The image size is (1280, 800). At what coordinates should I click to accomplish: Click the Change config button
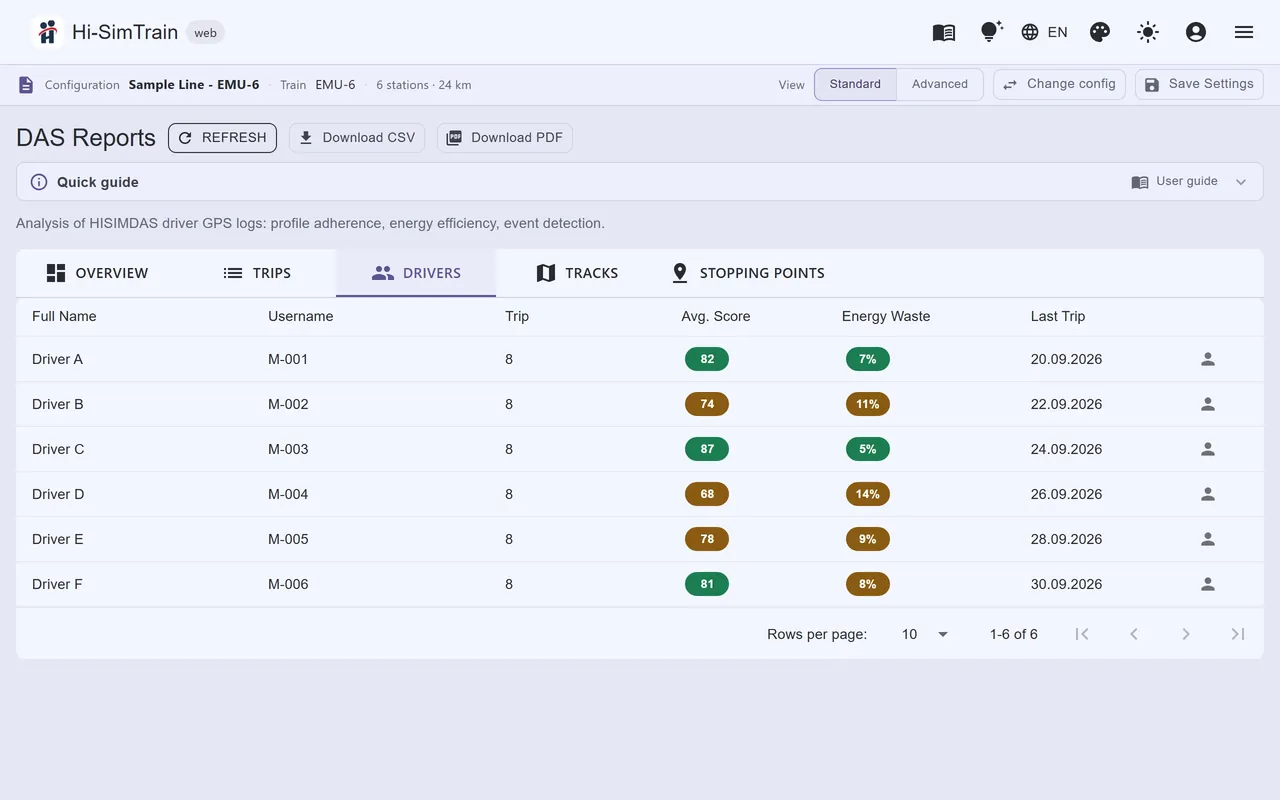(1059, 84)
